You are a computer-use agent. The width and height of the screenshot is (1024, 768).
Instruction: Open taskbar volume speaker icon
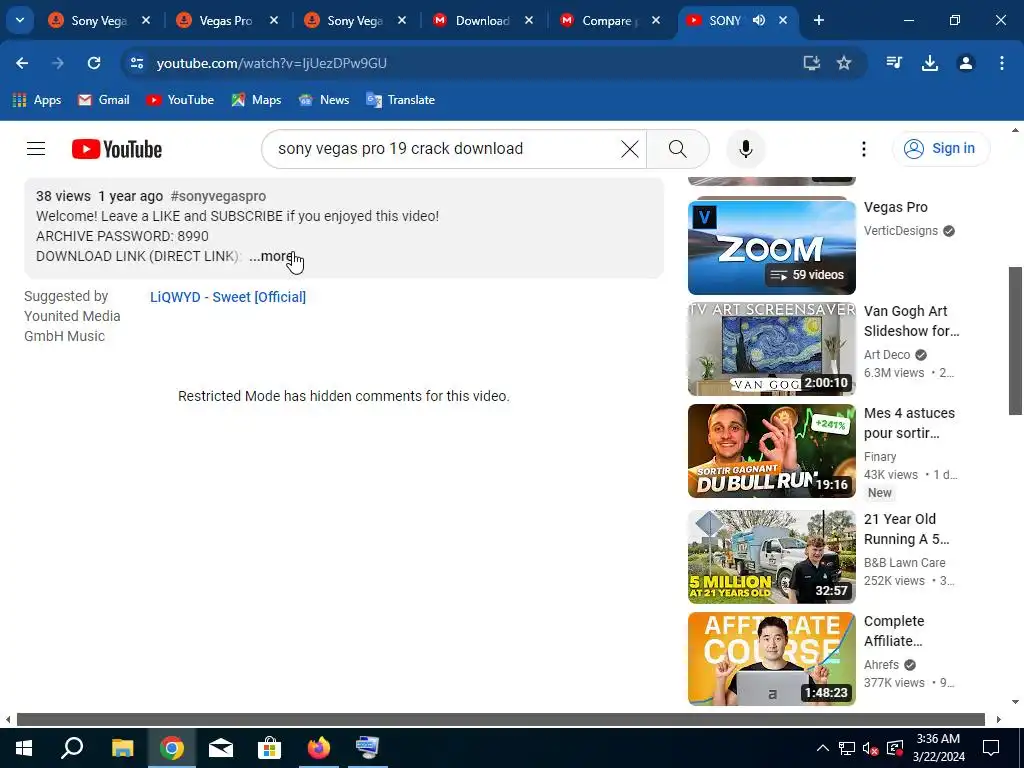point(870,748)
